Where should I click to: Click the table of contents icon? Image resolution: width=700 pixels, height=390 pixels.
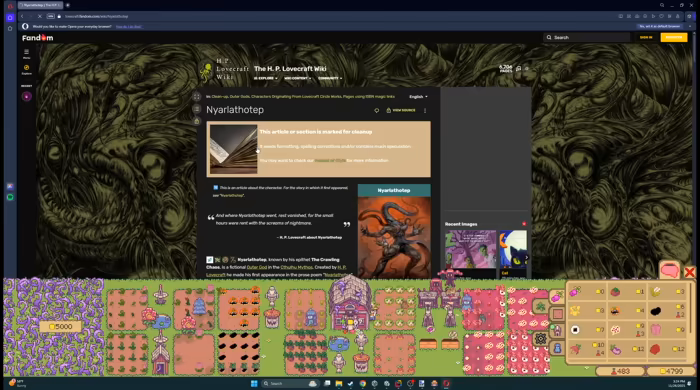pos(197,109)
